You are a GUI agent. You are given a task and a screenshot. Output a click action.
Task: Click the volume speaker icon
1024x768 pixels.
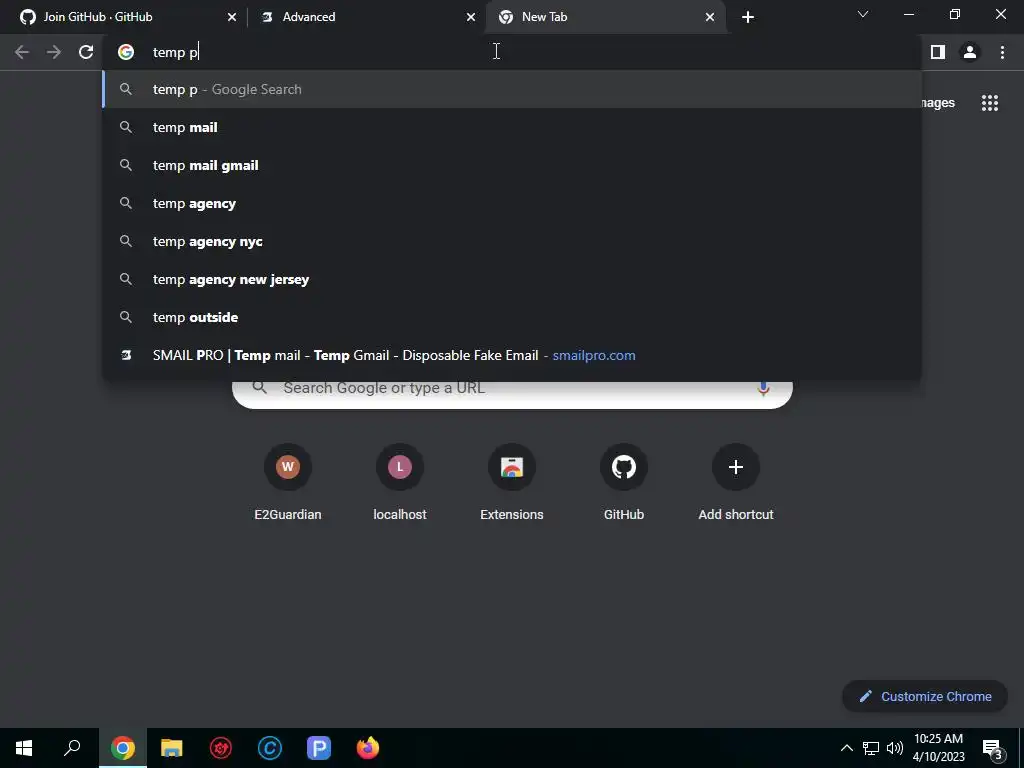895,748
